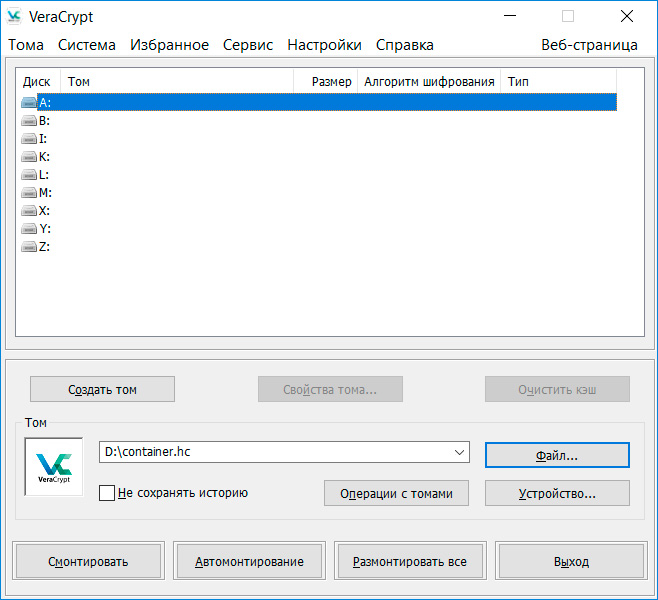The height and width of the screenshot is (600, 658).
Task: Choose the X: drive icon
Action: tap(29, 210)
